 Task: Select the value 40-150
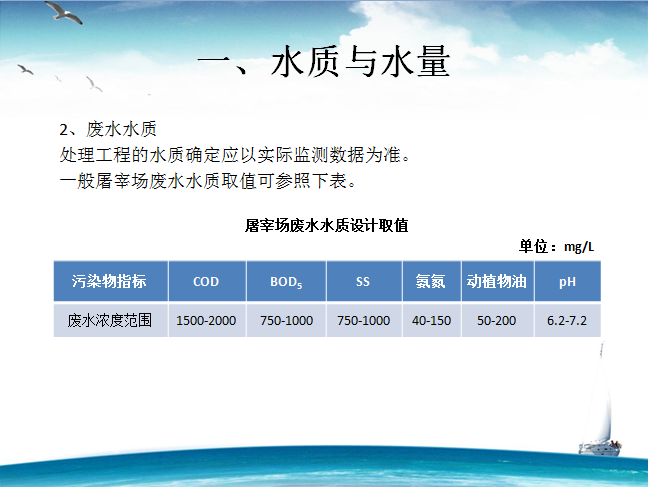pyautogui.click(x=431, y=320)
